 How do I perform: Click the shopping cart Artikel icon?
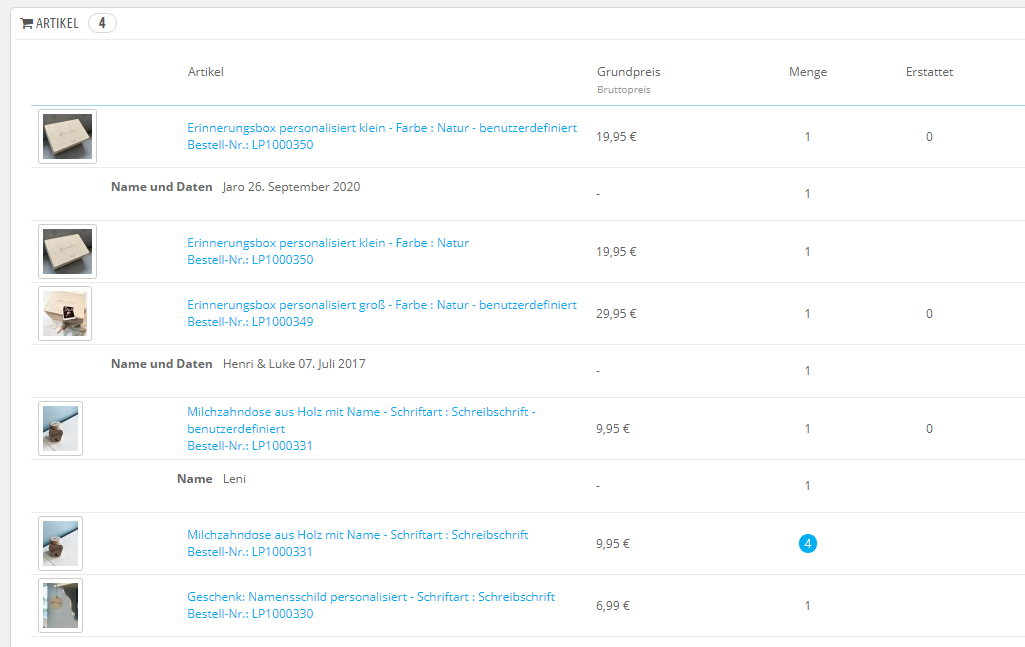click(26, 23)
